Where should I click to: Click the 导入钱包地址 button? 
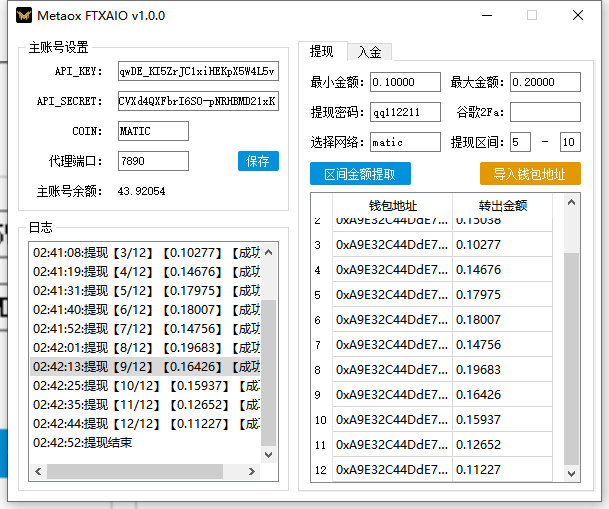click(x=530, y=174)
